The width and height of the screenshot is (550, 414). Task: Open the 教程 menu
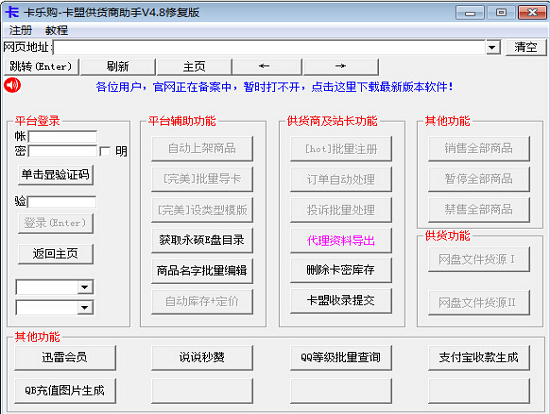tap(56, 30)
